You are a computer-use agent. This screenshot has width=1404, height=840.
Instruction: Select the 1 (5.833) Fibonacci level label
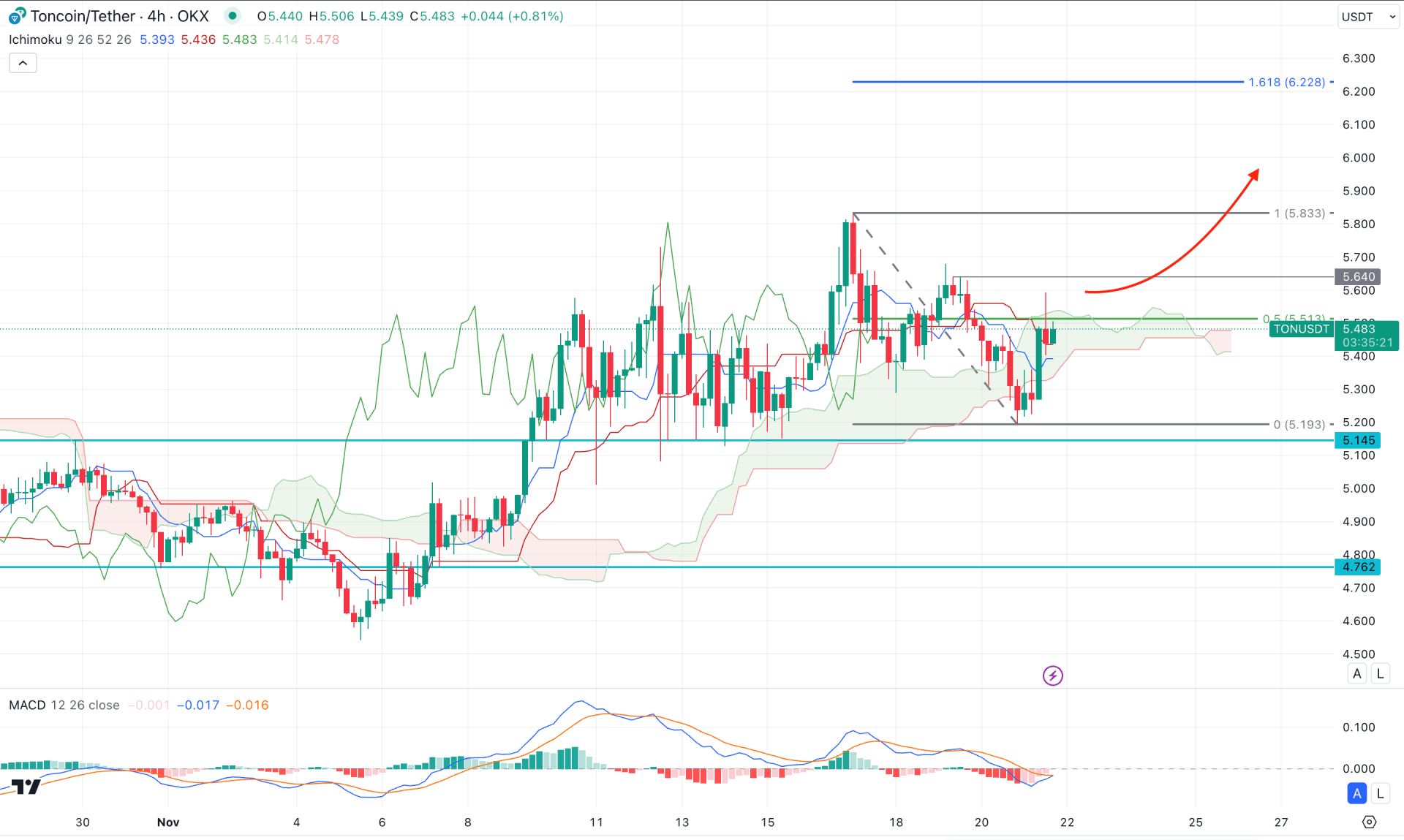[x=1299, y=213]
